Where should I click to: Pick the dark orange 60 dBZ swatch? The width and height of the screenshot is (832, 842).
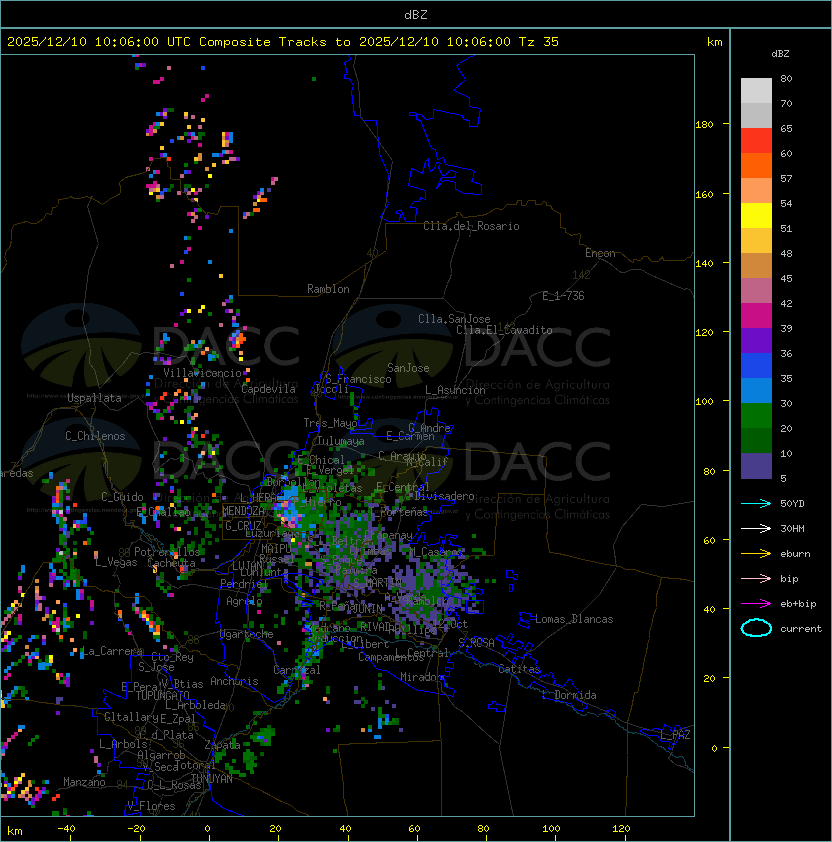[x=756, y=165]
